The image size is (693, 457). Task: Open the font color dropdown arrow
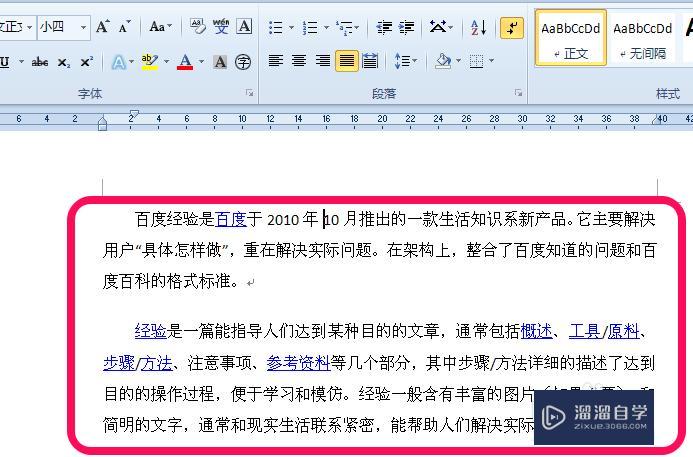(x=201, y=62)
